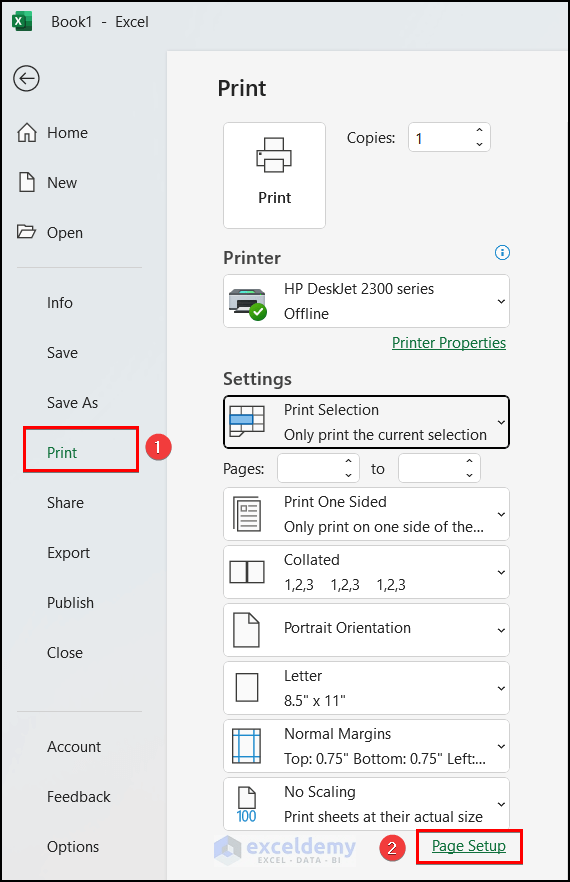Click the printer icon on the Print button
The image size is (570, 882).
click(274, 155)
